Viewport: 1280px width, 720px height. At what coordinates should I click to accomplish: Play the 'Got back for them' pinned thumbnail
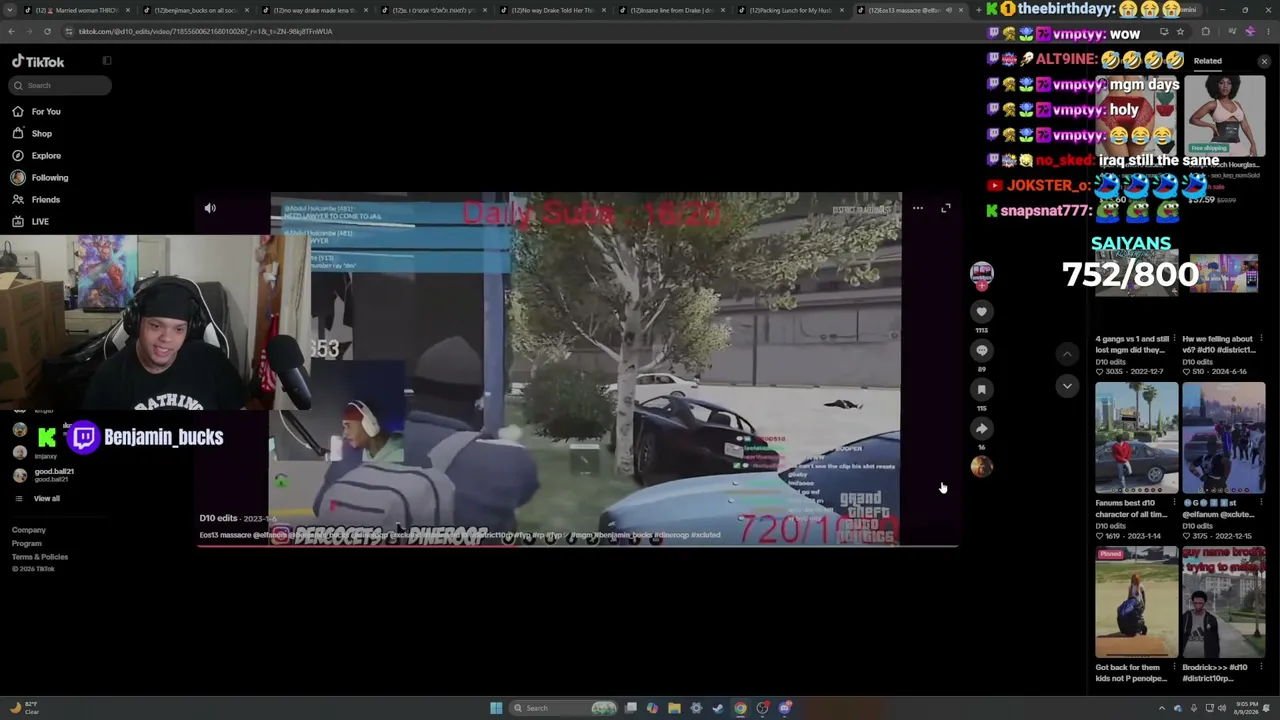[1136, 602]
